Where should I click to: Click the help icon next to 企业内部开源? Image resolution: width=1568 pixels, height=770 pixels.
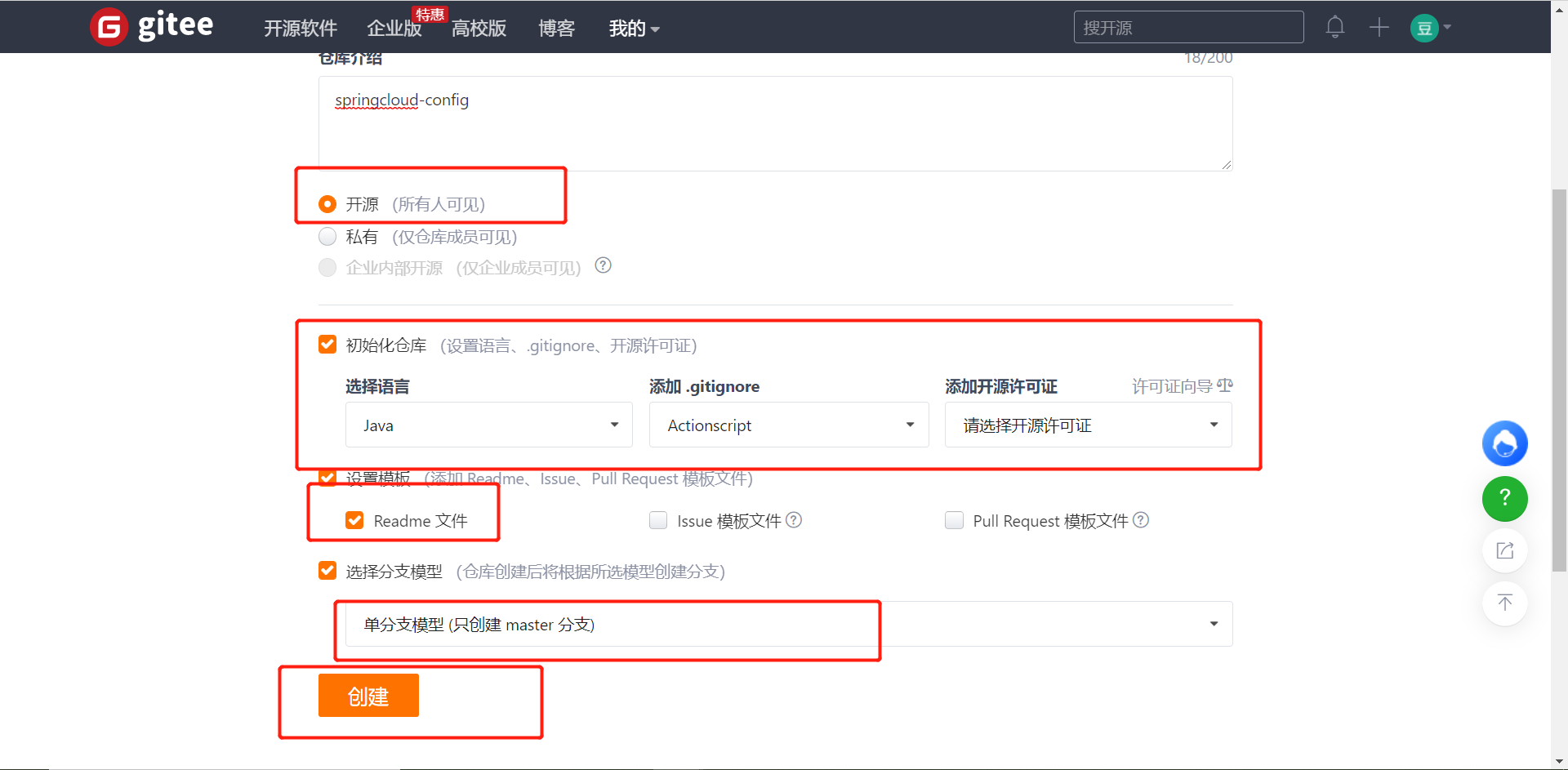[x=604, y=265]
